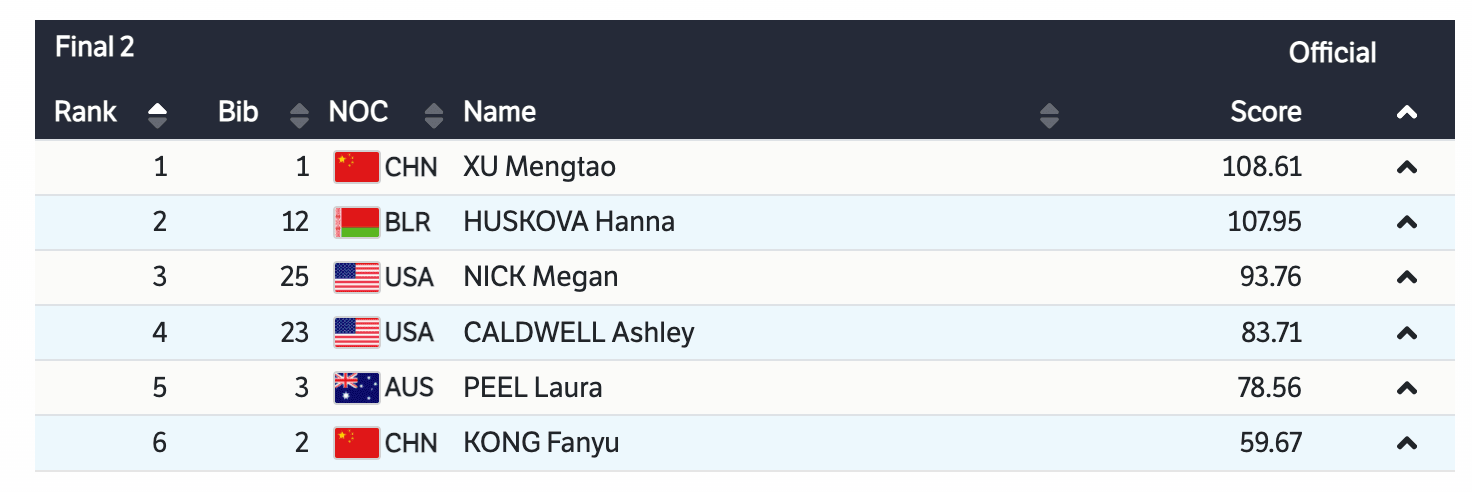
Task: Toggle NICK Megan's row chevron
Action: click(x=1406, y=277)
